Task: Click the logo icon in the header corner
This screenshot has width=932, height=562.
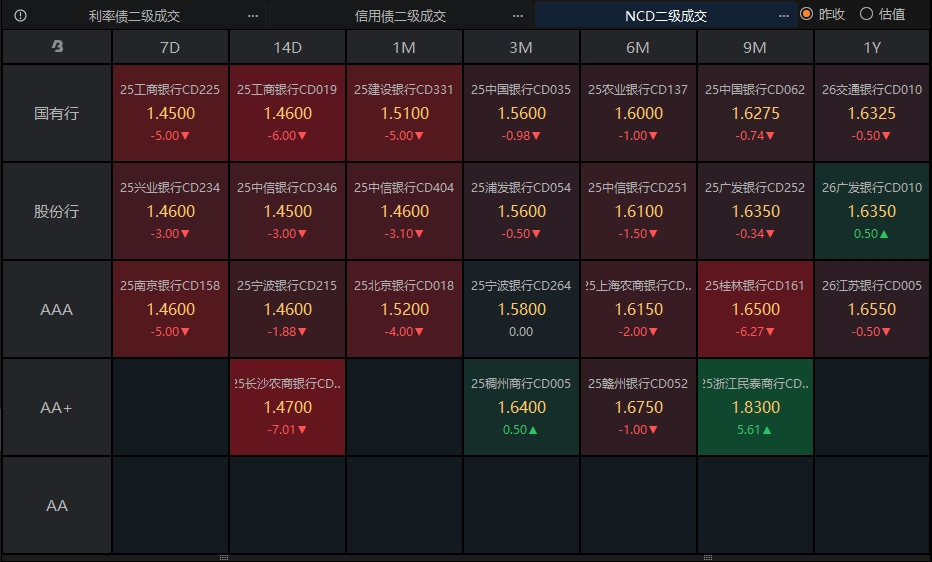Action: pos(57,46)
